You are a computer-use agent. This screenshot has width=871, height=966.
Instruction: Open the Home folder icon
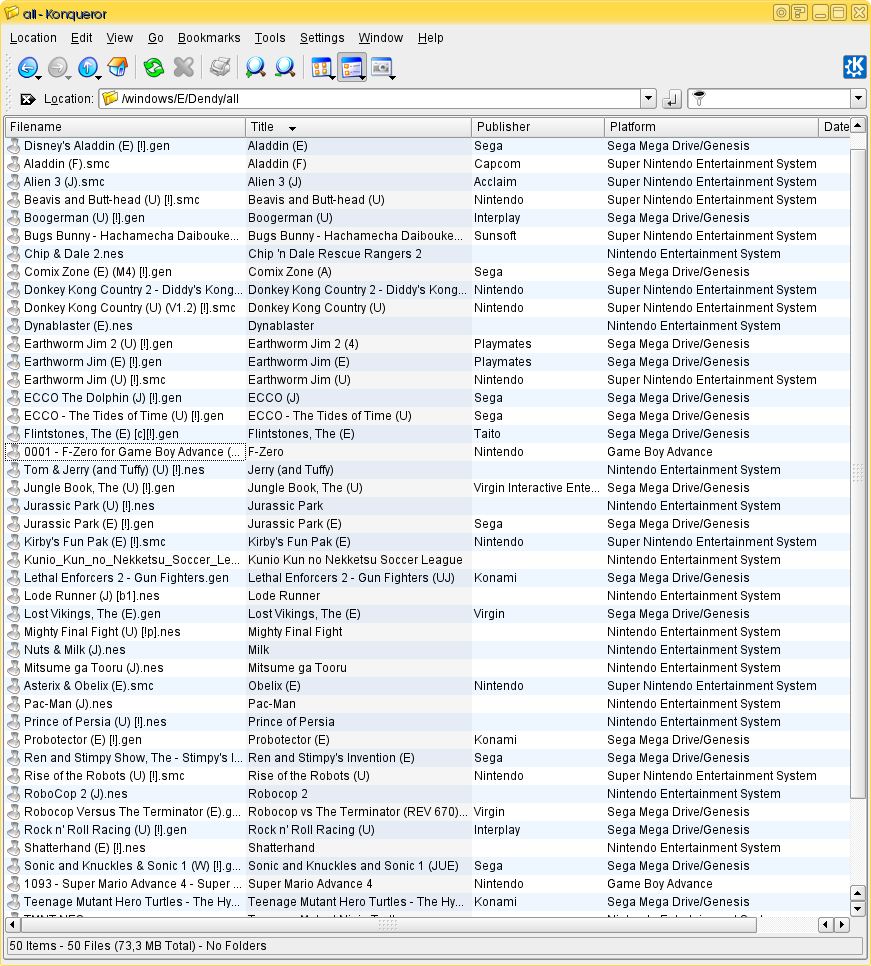[117, 67]
